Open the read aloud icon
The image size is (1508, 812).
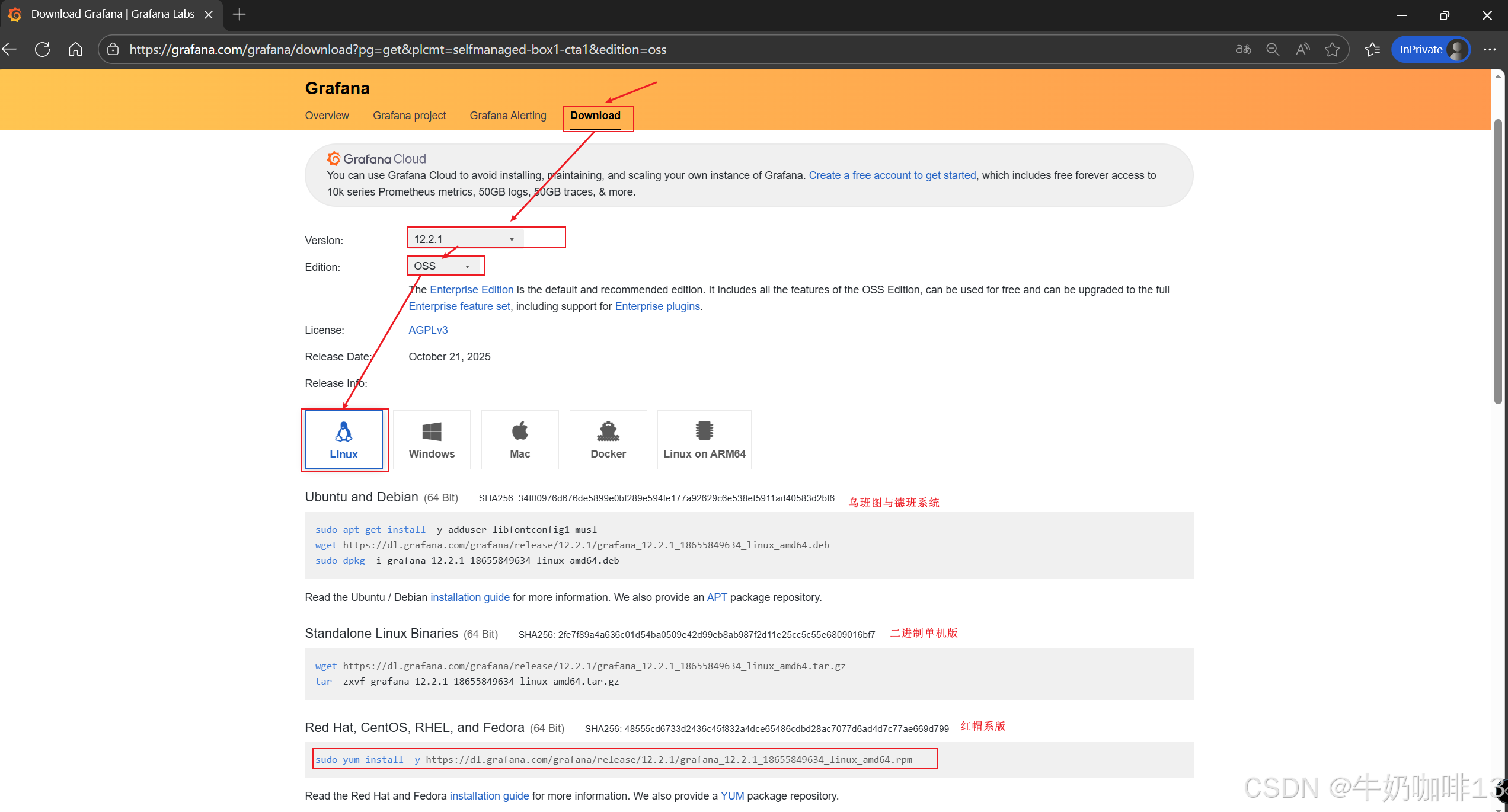1302,49
